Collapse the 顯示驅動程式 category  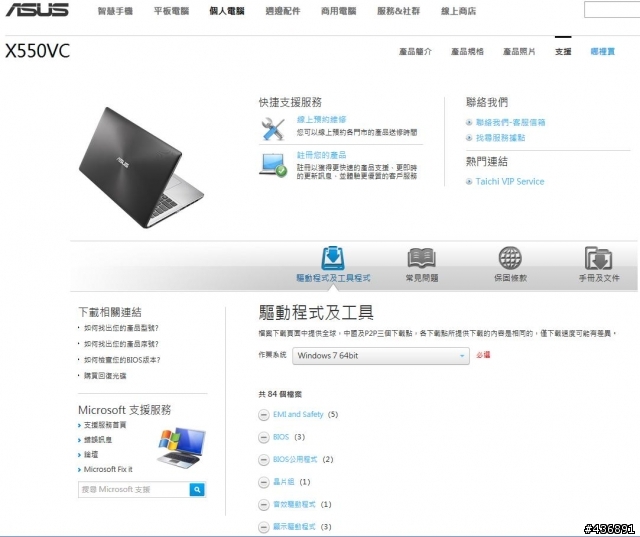click(264, 527)
